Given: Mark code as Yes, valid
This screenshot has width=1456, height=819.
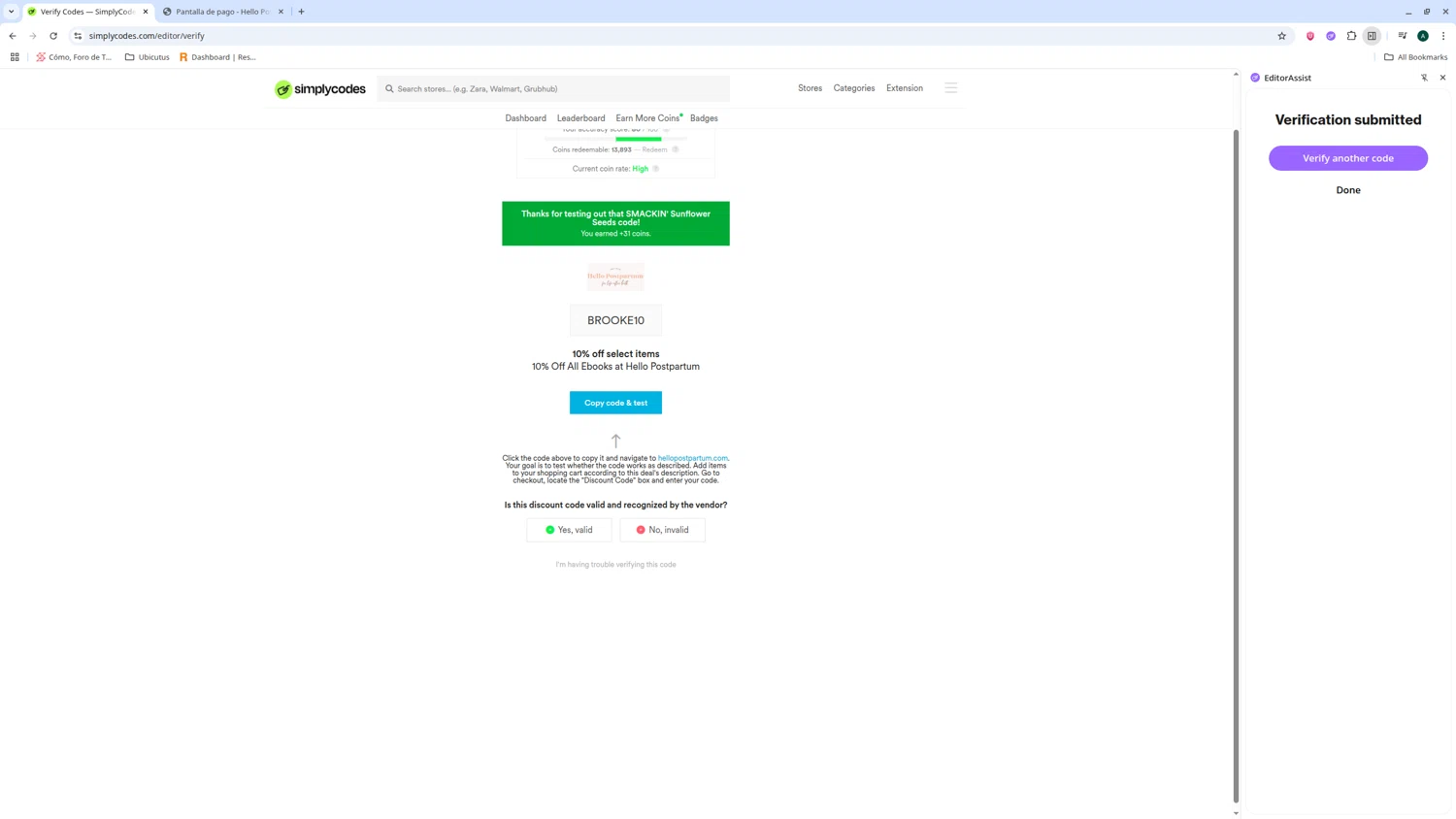Looking at the screenshot, I should (x=569, y=530).
